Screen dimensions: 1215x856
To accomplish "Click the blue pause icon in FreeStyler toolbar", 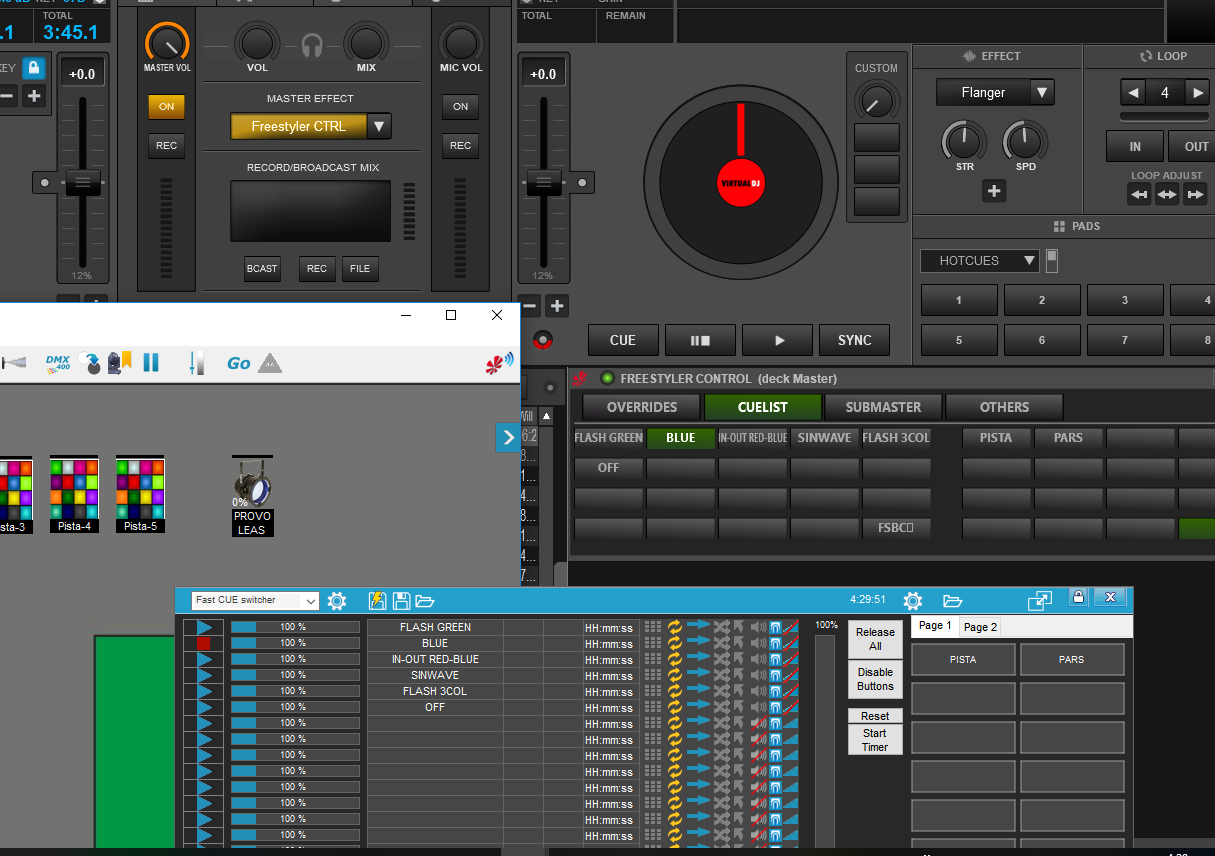I will click(x=151, y=363).
